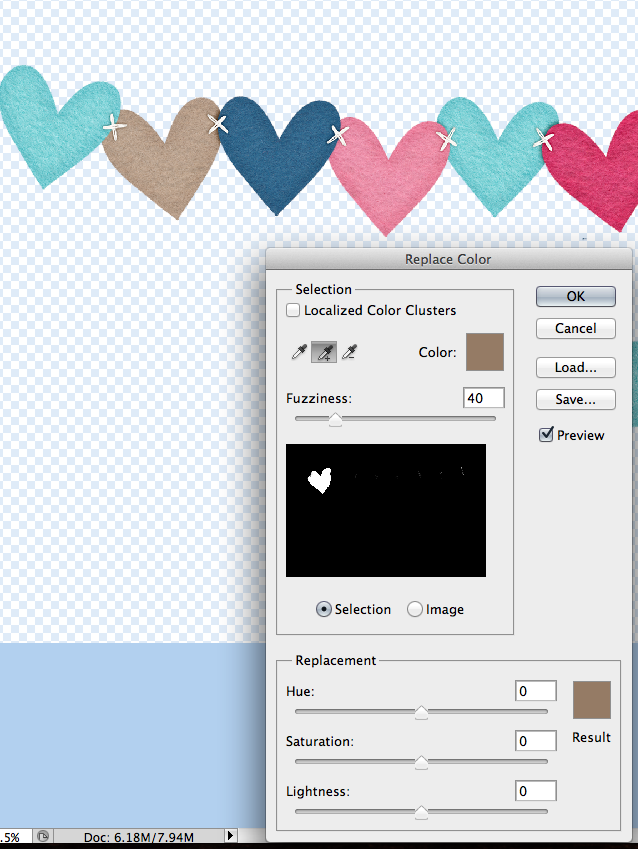The image size is (638, 849).
Task: Select the Add to Sample eyedropper
Action: [324, 352]
